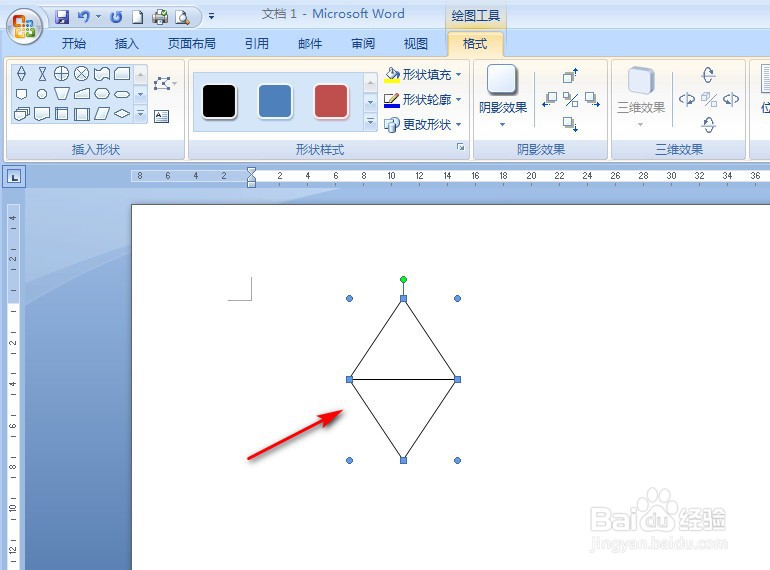770x570 pixels.
Task: Open the shape styles dialog launcher
Action: pos(461,146)
